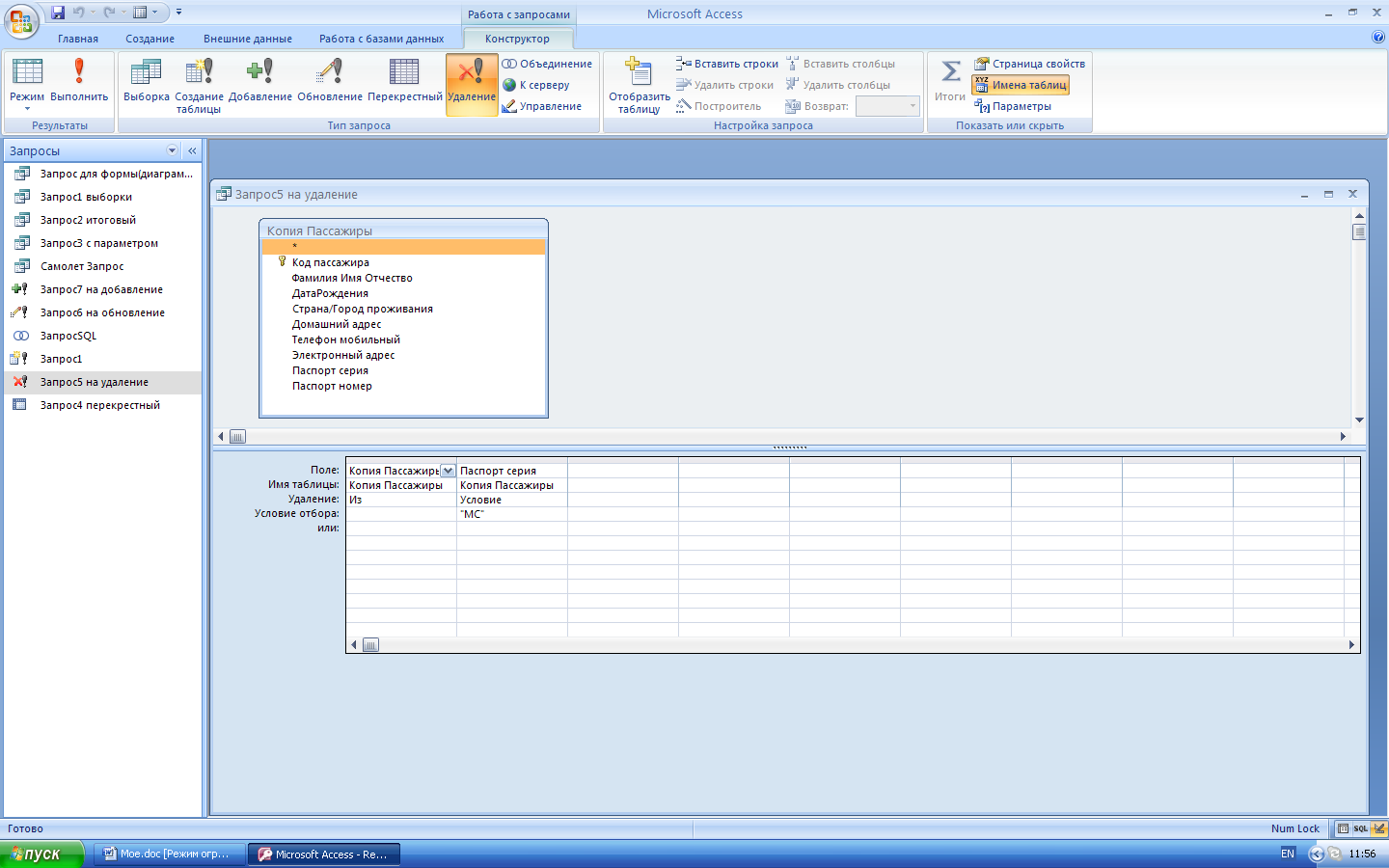
Task: Click the Пуск start button
Action: point(42,854)
